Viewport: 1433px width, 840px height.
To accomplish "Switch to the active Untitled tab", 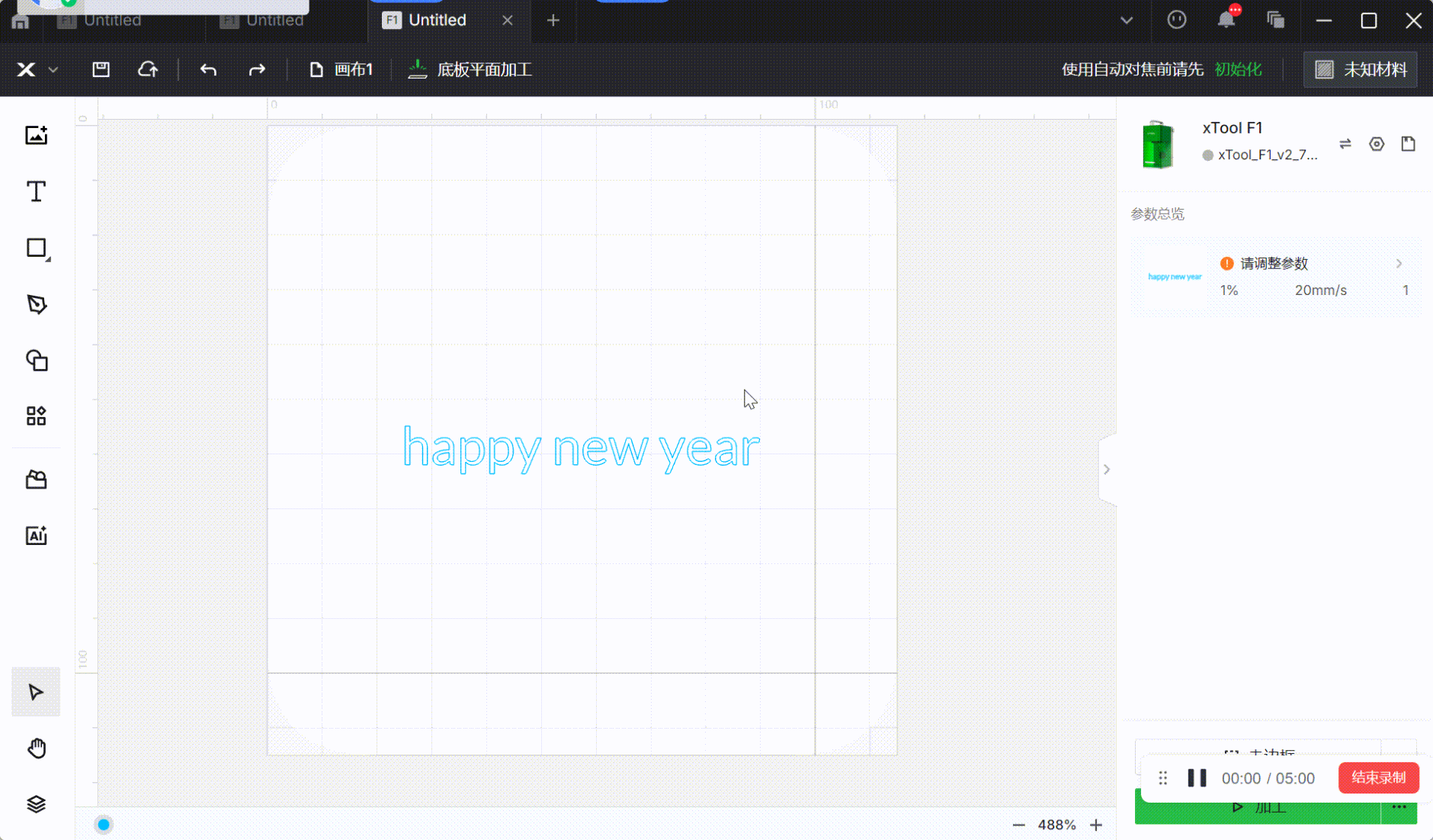I will coord(437,21).
